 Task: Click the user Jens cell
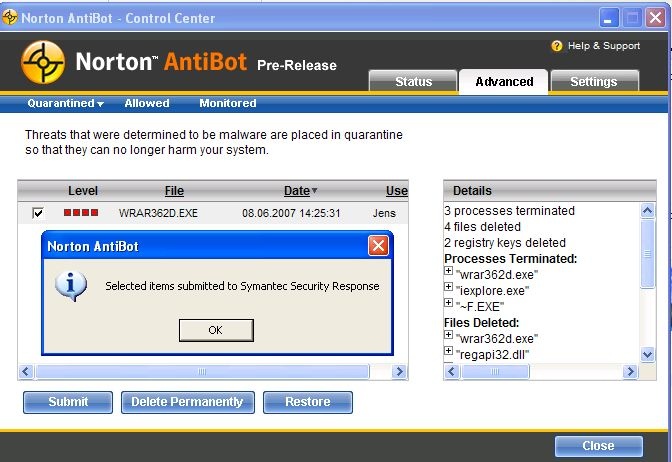point(384,213)
